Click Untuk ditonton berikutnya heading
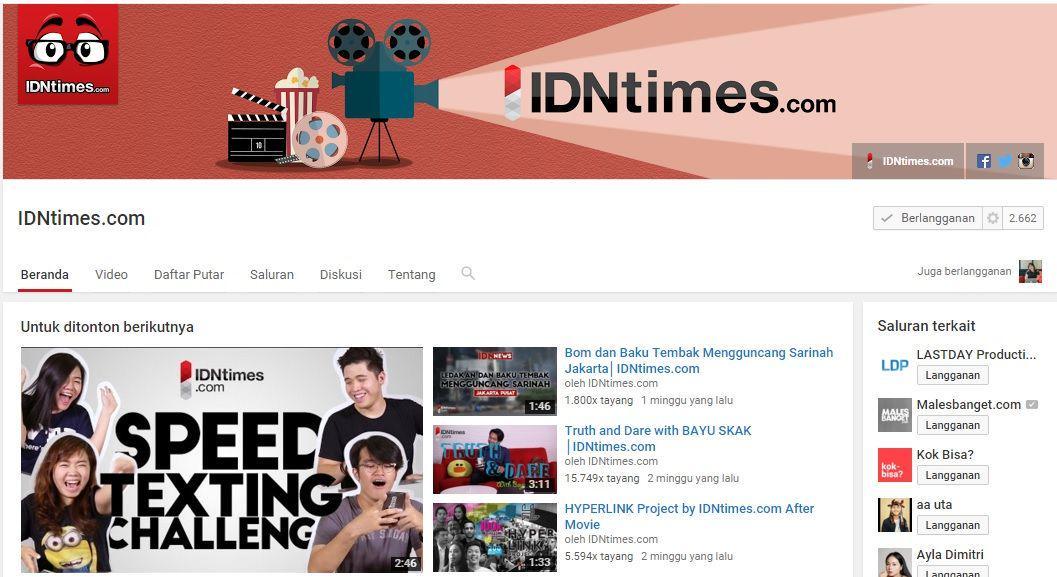The height and width of the screenshot is (577, 1057). 107,327
